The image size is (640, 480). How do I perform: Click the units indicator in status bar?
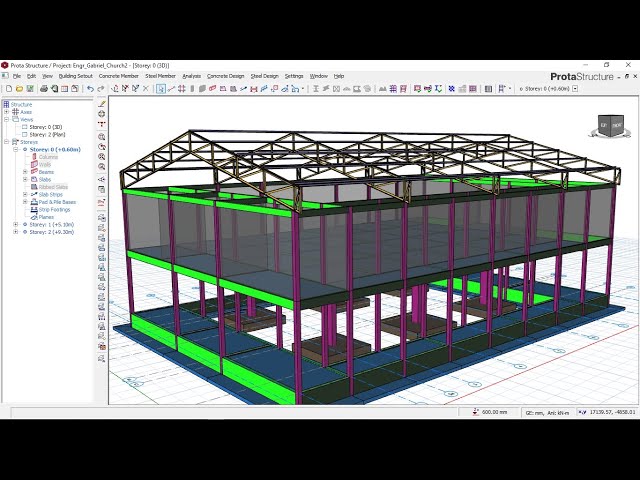click(547, 413)
